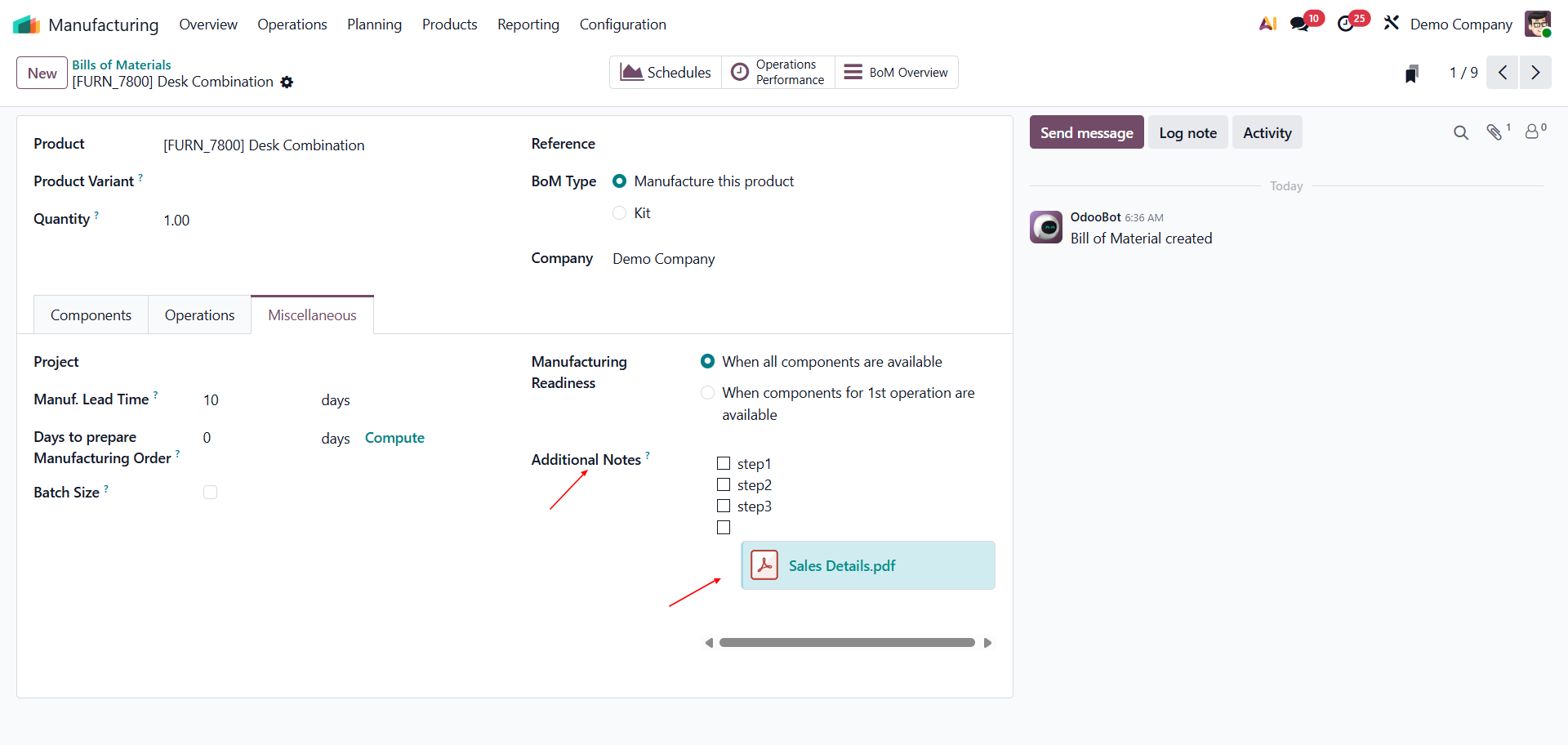The height and width of the screenshot is (745, 1568).
Task: Enable the Batch Size checkbox
Action: tap(210, 493)
